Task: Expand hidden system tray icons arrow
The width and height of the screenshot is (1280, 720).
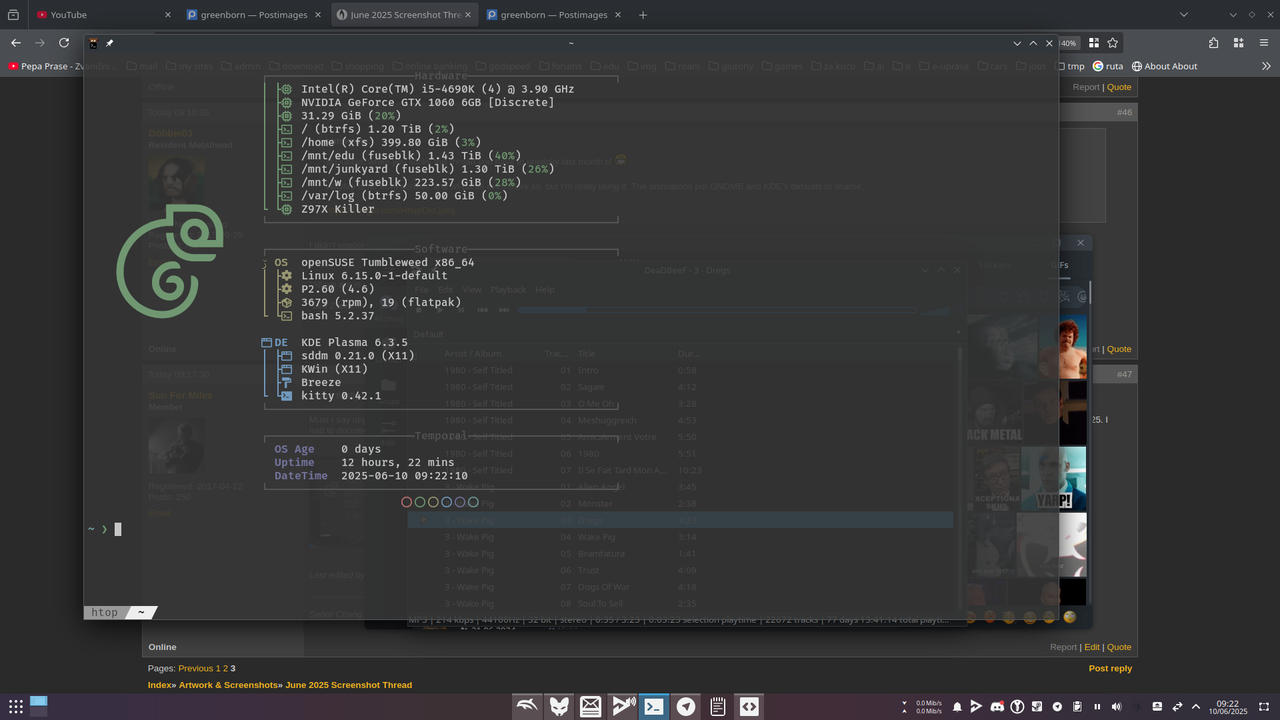Action: 1196,707
